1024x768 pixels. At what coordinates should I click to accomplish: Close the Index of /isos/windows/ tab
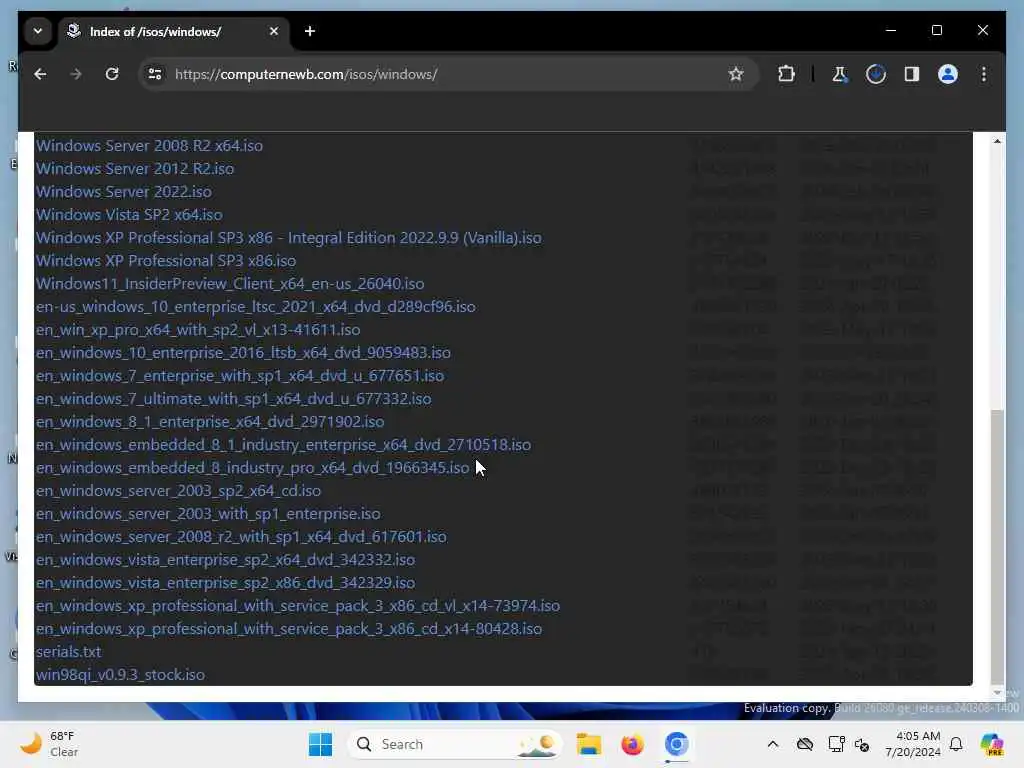[x=274, y=31]
